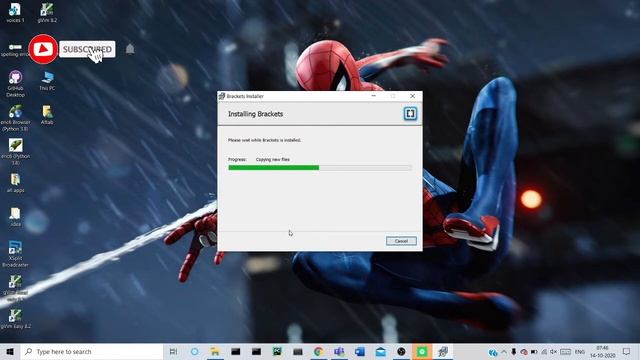Show hidden system tray icons

pos(504,352)
